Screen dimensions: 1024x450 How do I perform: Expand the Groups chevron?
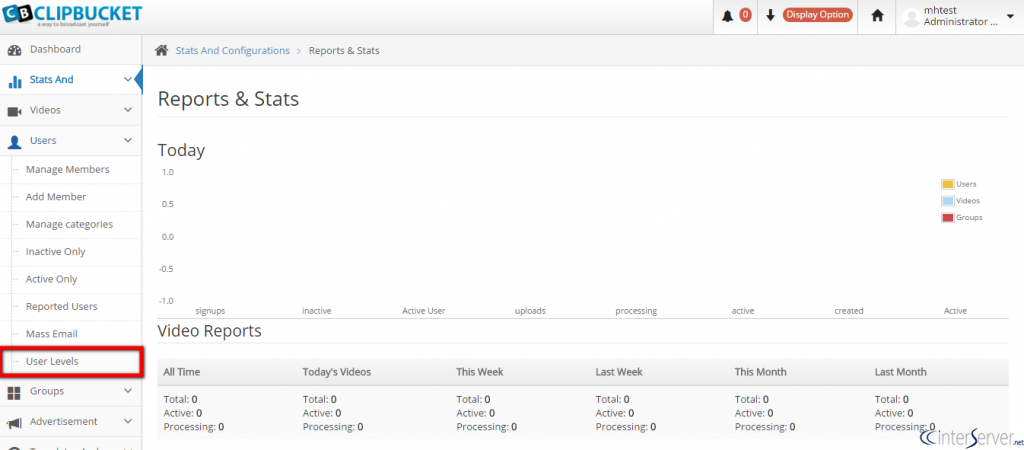pyautogui.click(x=128, y=391)
